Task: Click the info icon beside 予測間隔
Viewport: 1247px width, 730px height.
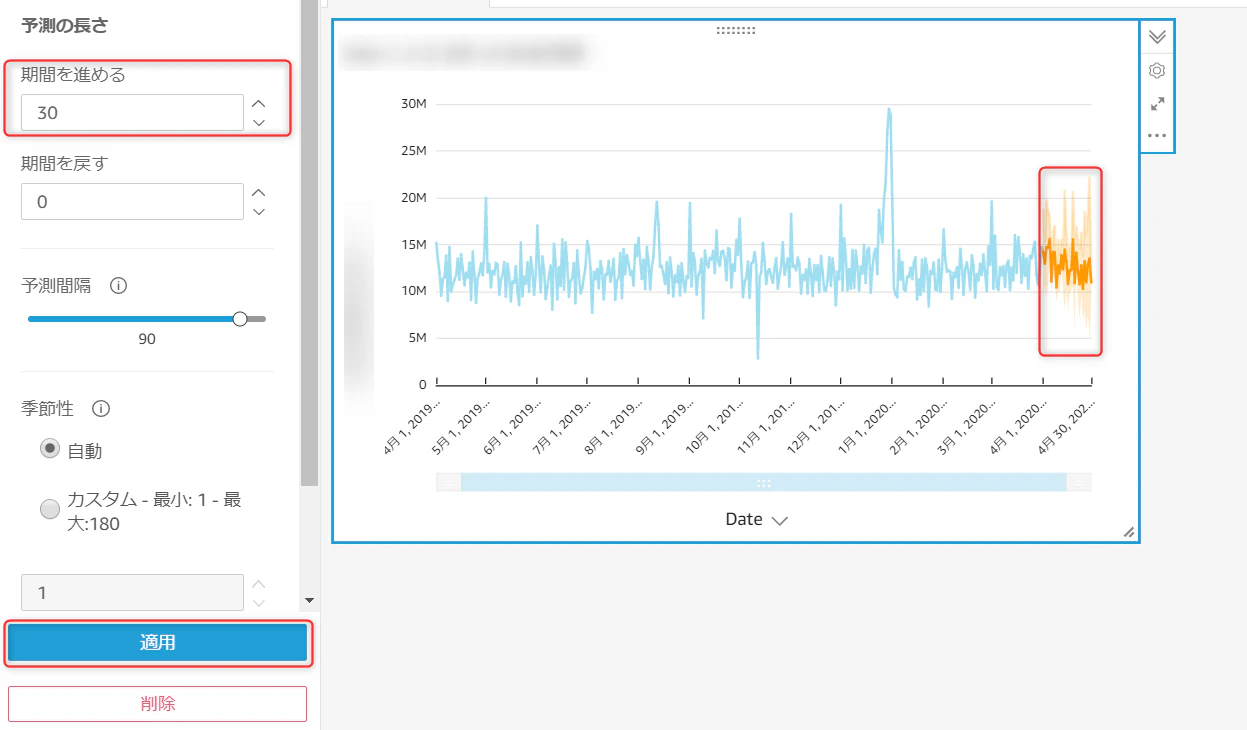Action: coord(118,286)
